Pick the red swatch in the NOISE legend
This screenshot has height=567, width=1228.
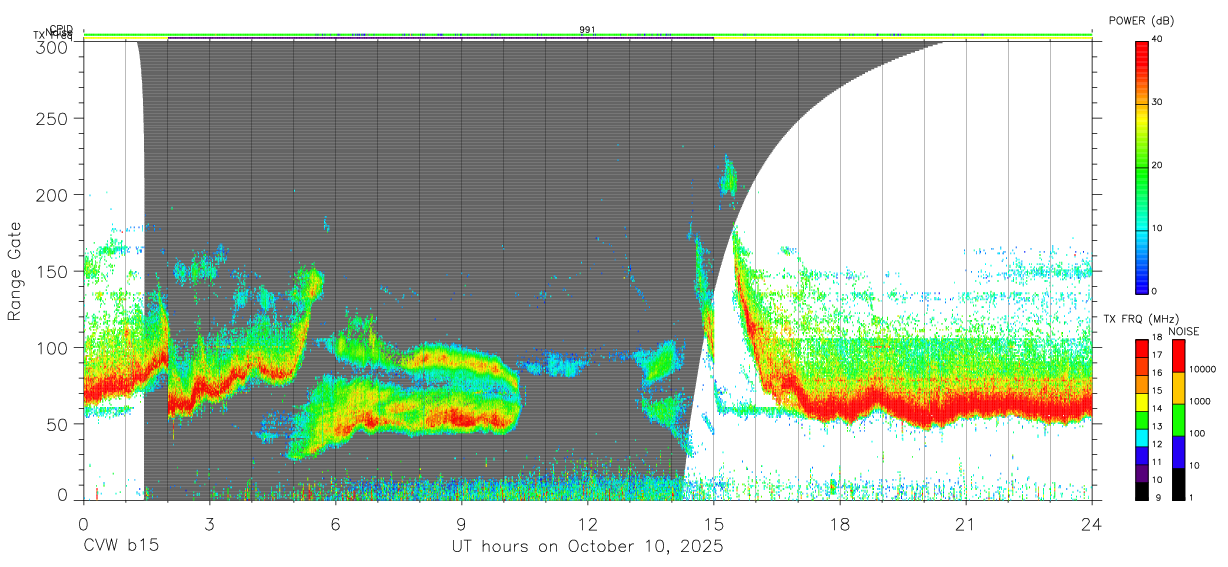point(1178,356)
